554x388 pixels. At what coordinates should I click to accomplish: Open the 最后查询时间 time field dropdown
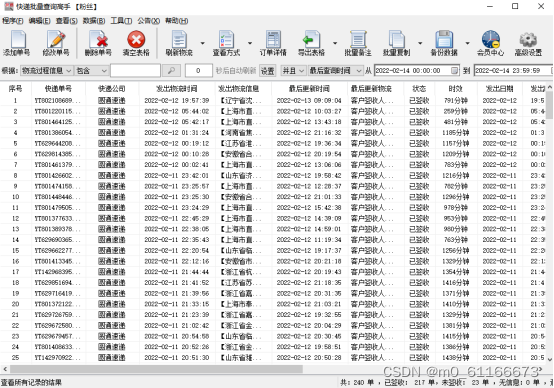point(336,71)
